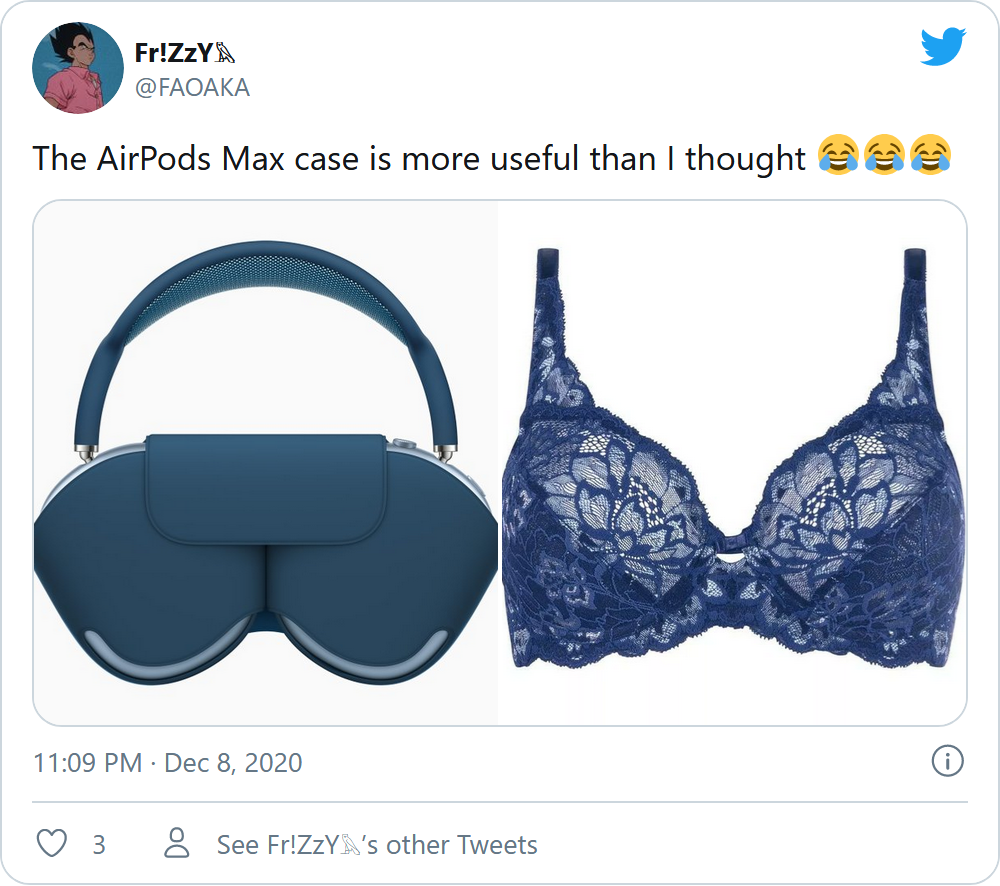Click the AirPods Max case tweet text
Viewport: 1000px width, 886px height.
click(x=419, y=158)
